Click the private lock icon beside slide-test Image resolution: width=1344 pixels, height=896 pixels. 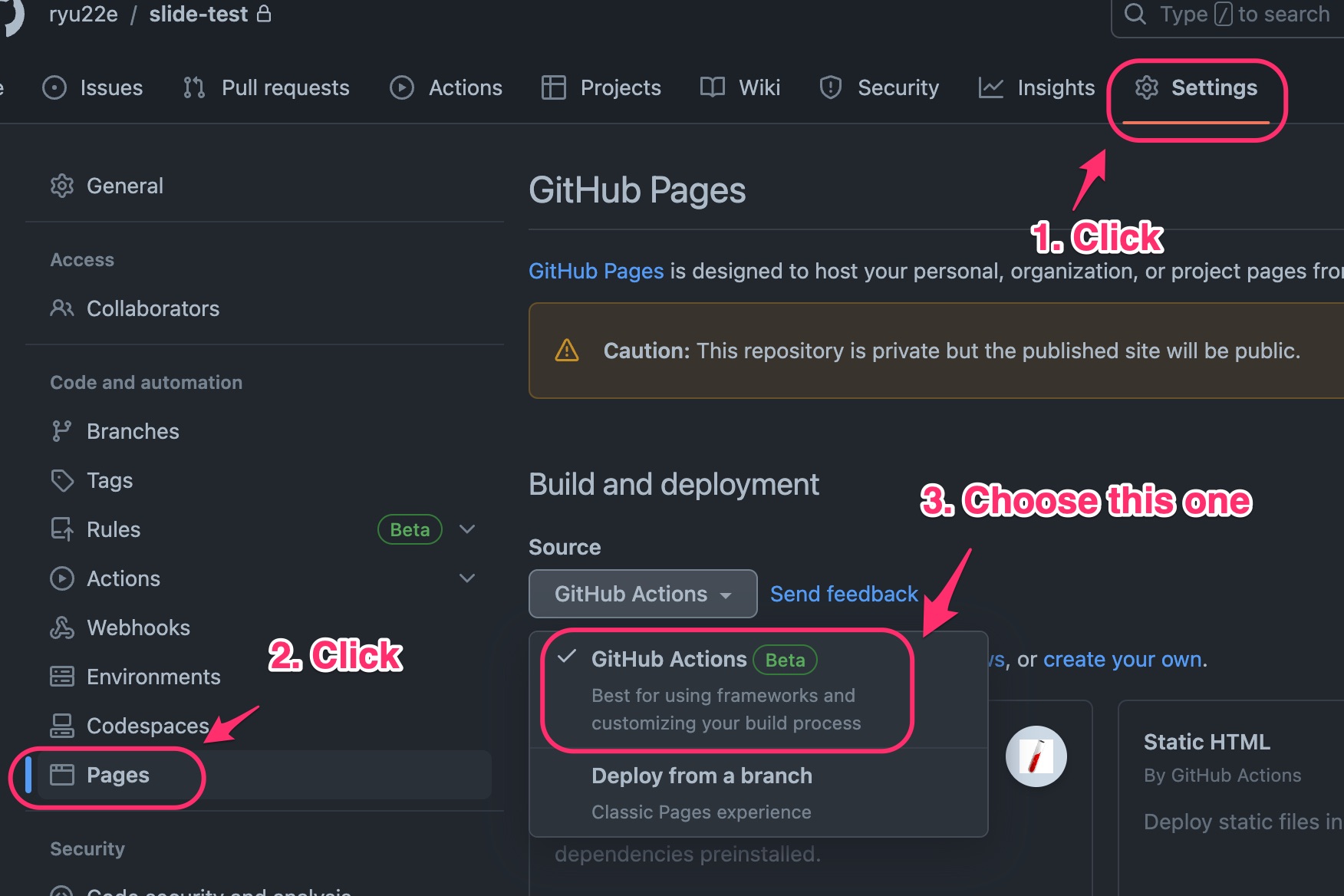[264, 14]
